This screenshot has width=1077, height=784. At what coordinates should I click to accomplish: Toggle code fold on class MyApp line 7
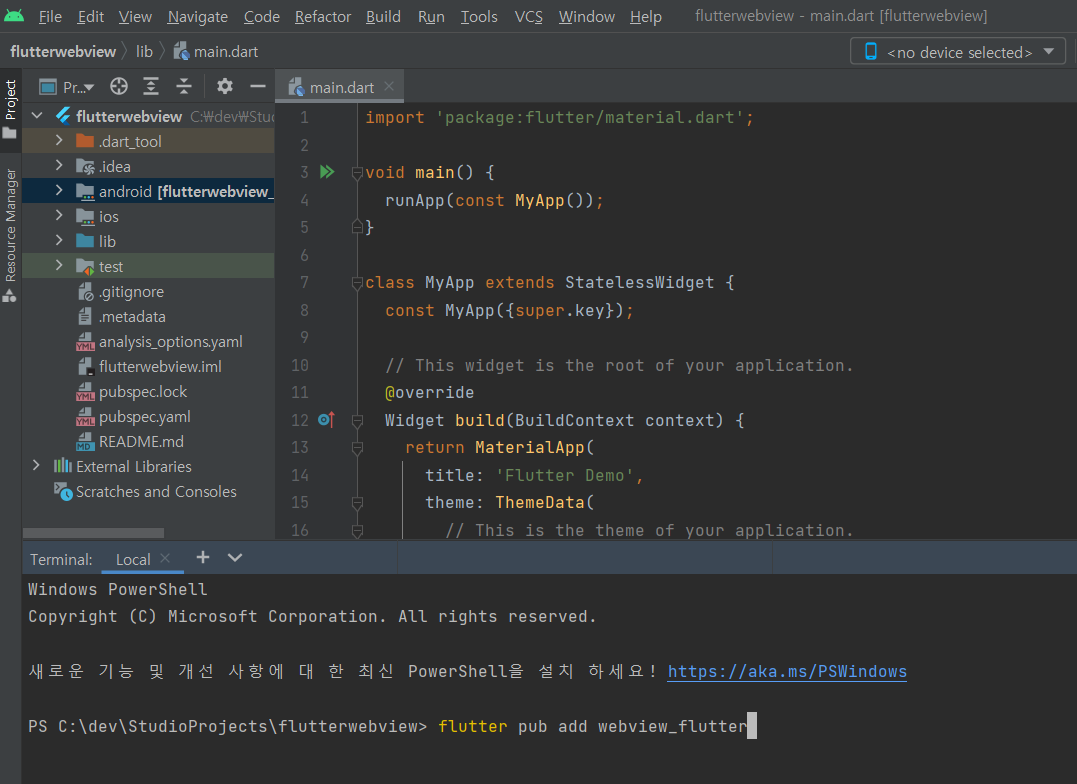tap(357, 282)
